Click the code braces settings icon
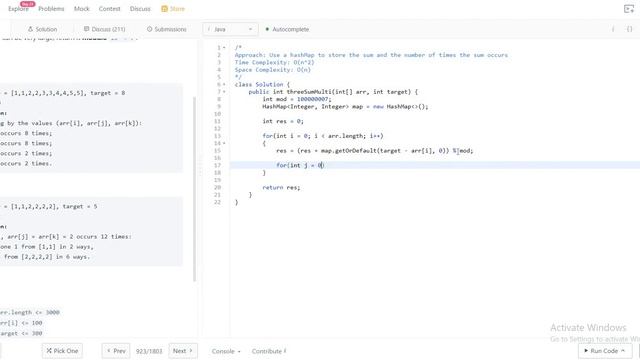640x360 pixels. (x=629, y=29)
